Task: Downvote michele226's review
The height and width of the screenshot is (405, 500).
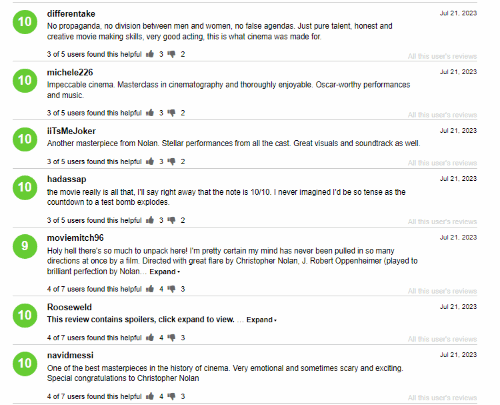Action: click(171, 113)
